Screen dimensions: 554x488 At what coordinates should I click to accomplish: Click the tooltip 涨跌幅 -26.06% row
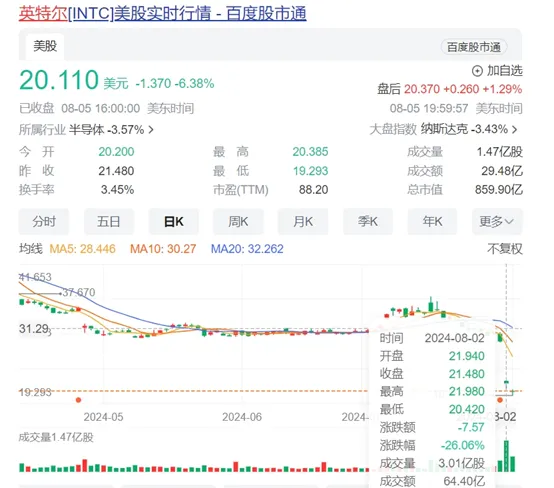pos(432,445)
